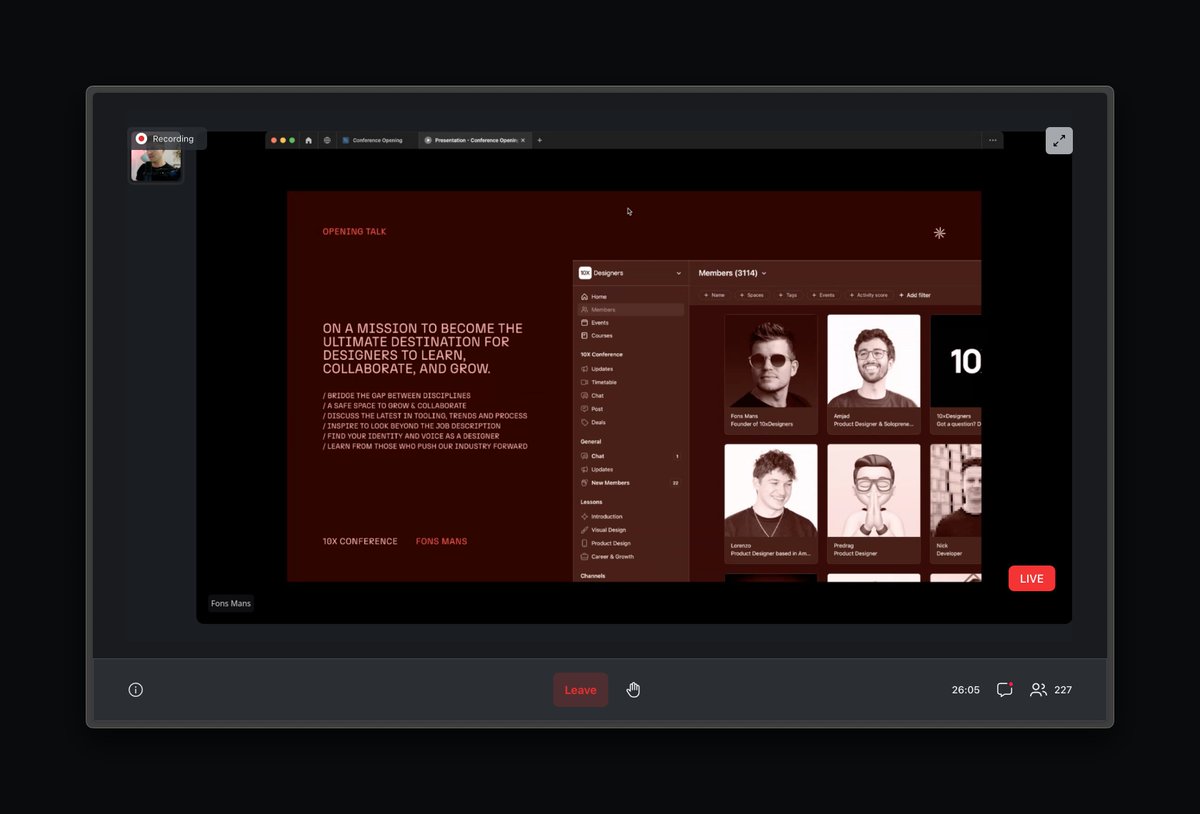This screenshot has height=814, width=1200.
Task: Expand the Members (3114) dropdown
Action: pos(733,273)
